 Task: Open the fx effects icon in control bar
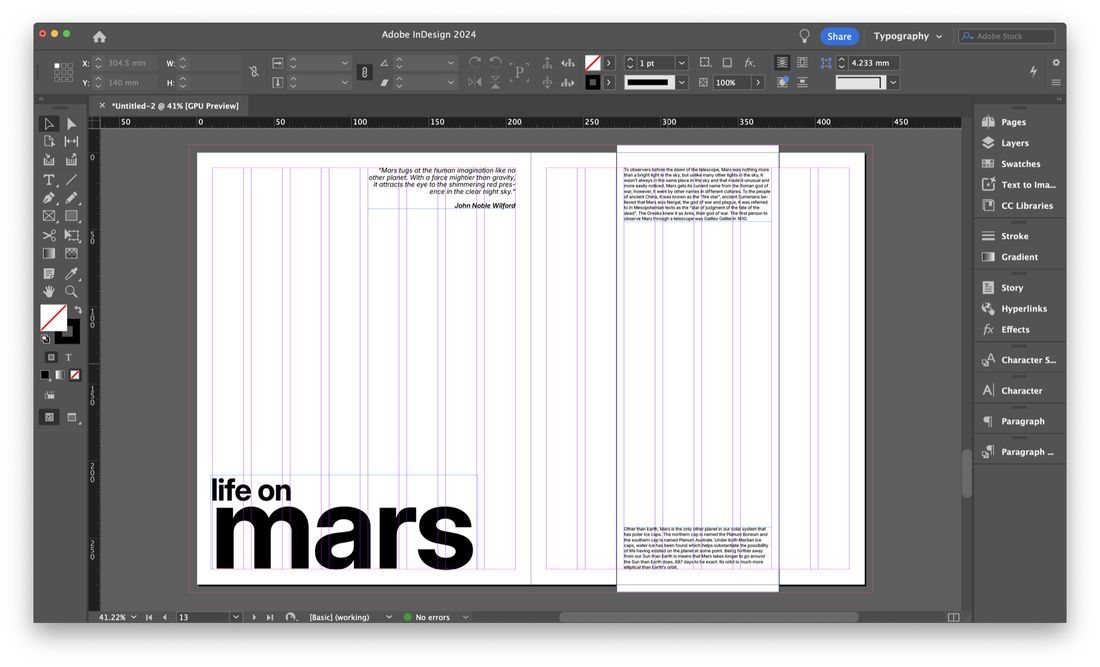[749, 62]
